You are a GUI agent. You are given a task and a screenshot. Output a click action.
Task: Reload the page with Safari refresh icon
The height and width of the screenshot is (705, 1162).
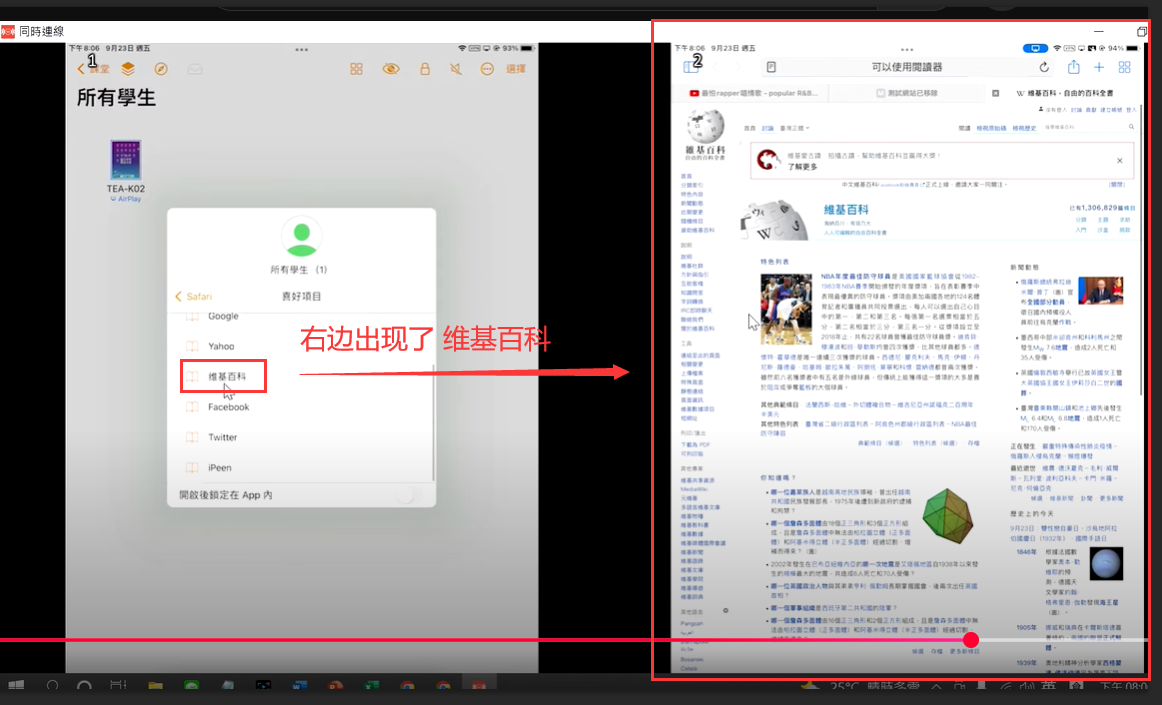pyautogui.click(x=1045, y=67)
